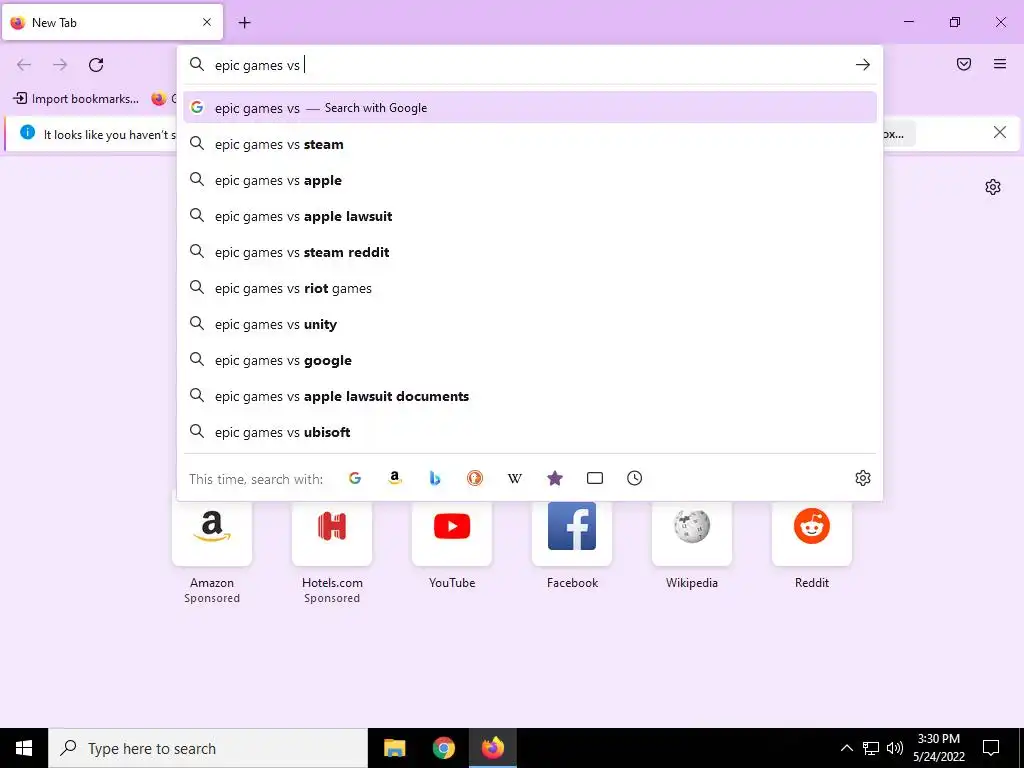
Task: Pick the DuckDuckGo one-off search icon
Action: pyautogui.click(x=475, y=478)
